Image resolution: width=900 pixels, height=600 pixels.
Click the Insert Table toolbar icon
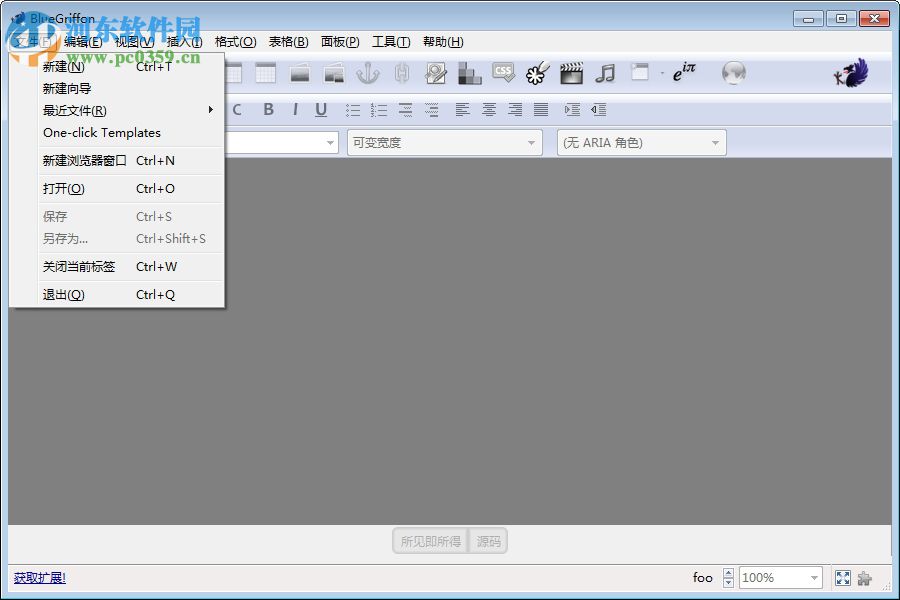[265, 73]
